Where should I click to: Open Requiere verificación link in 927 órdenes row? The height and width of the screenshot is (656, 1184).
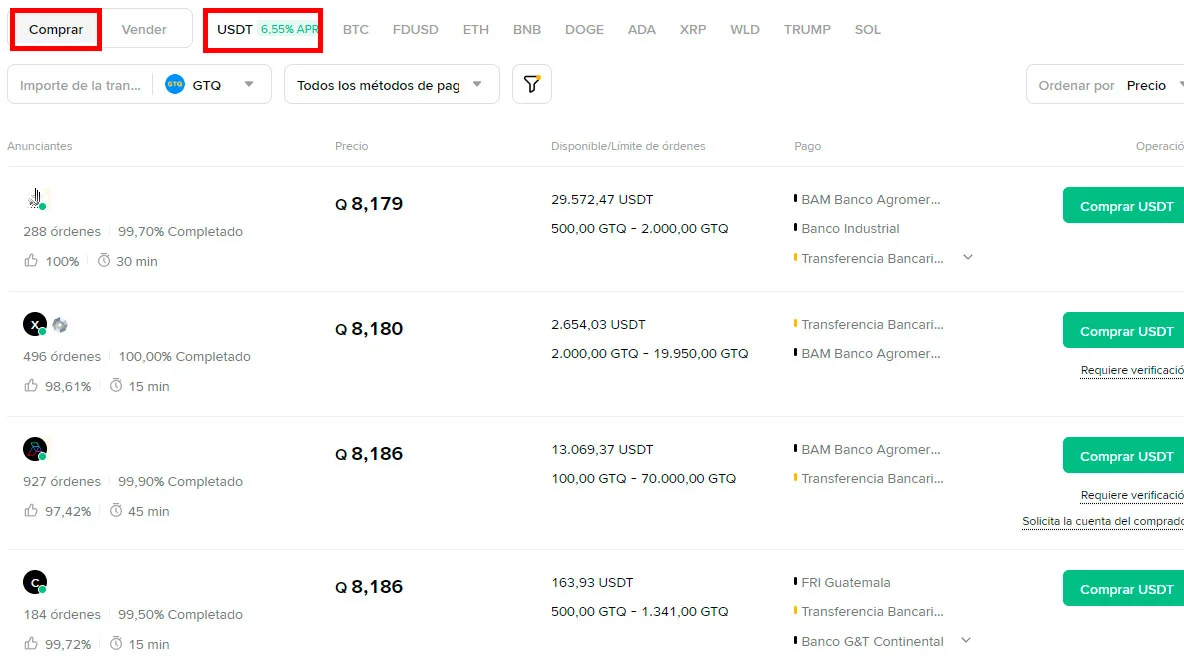pyautogui.click(x=1132, y=495)
